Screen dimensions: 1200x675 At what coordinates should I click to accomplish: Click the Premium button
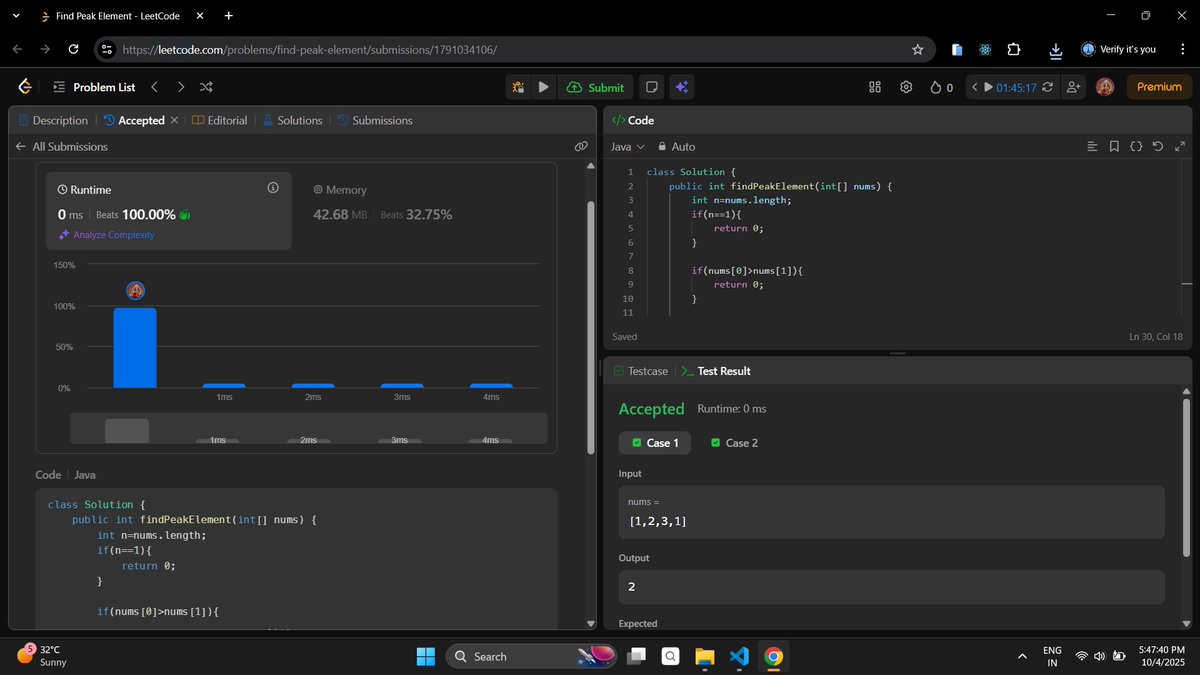1159,87
